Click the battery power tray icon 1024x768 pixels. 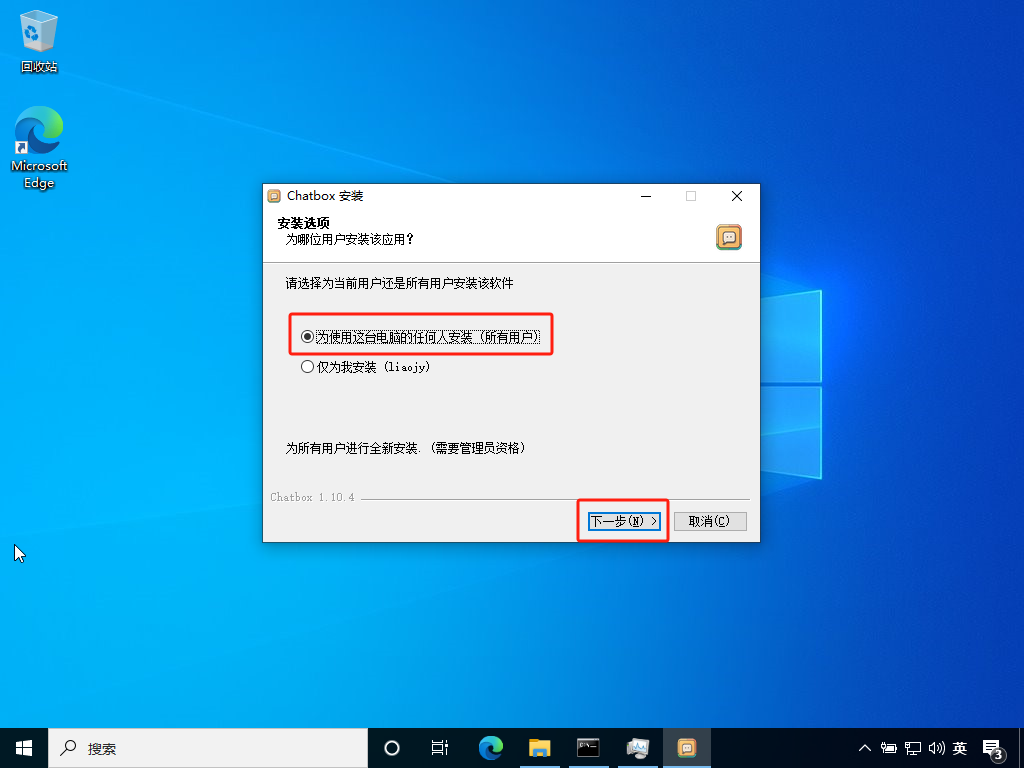point(888,748)
